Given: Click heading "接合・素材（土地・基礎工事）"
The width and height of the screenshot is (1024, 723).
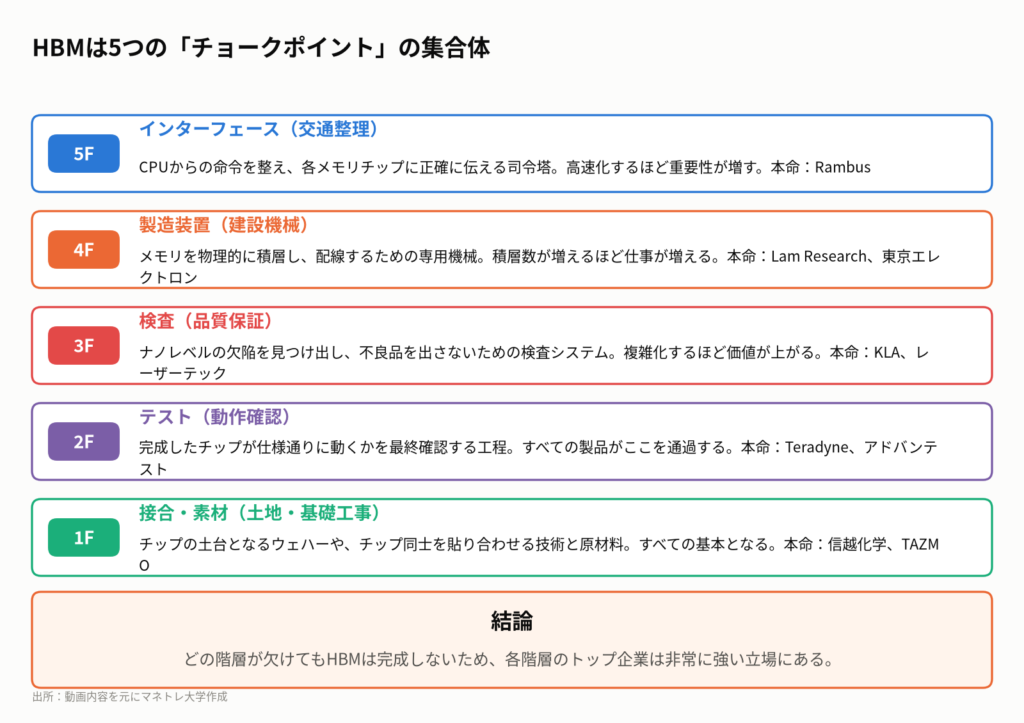Looking at the screenshot, I should coord(259,513).
